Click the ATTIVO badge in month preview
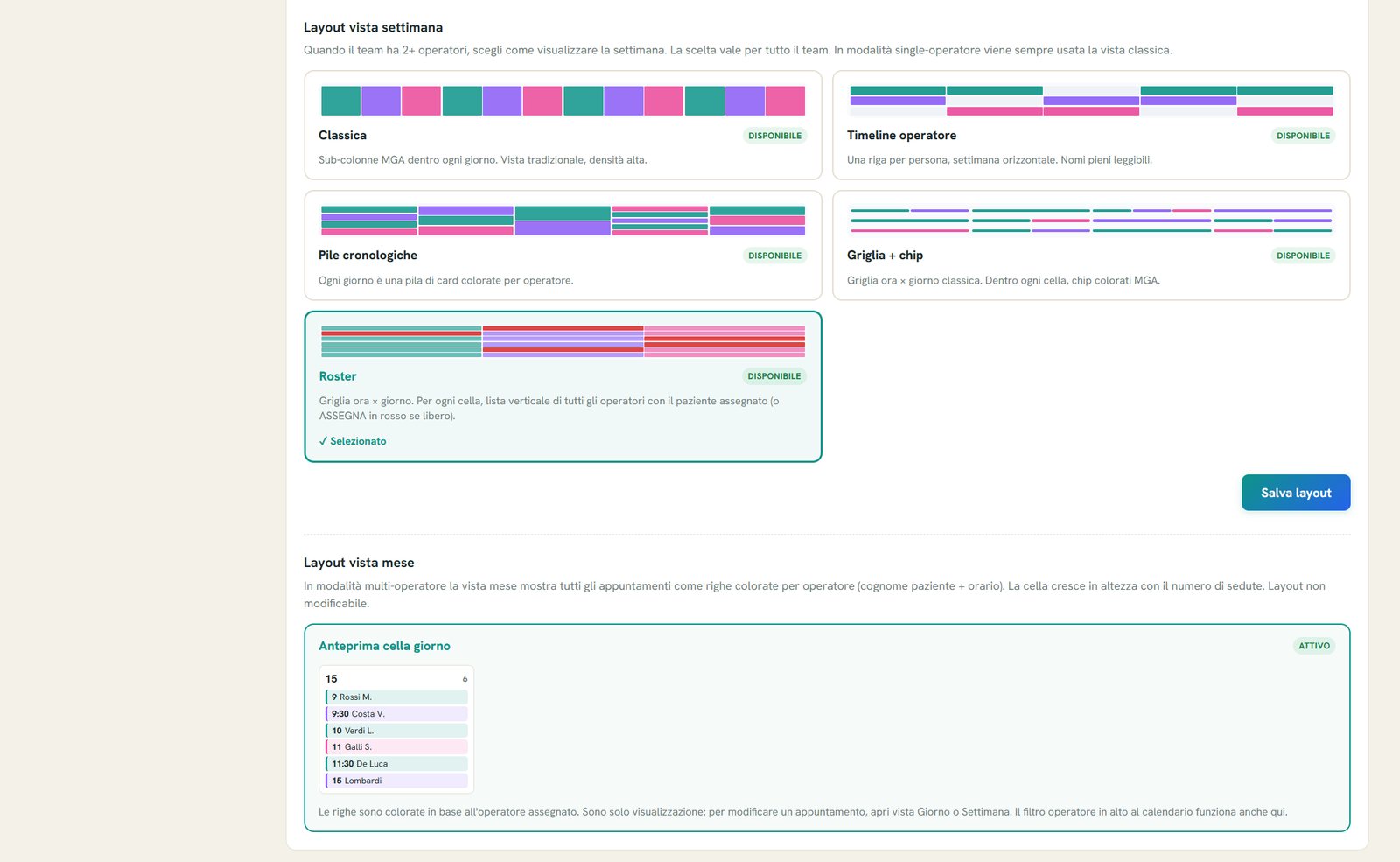The width and height of the screenshot is (1400, 862). pyautogui.click(x=1313, y=646)
